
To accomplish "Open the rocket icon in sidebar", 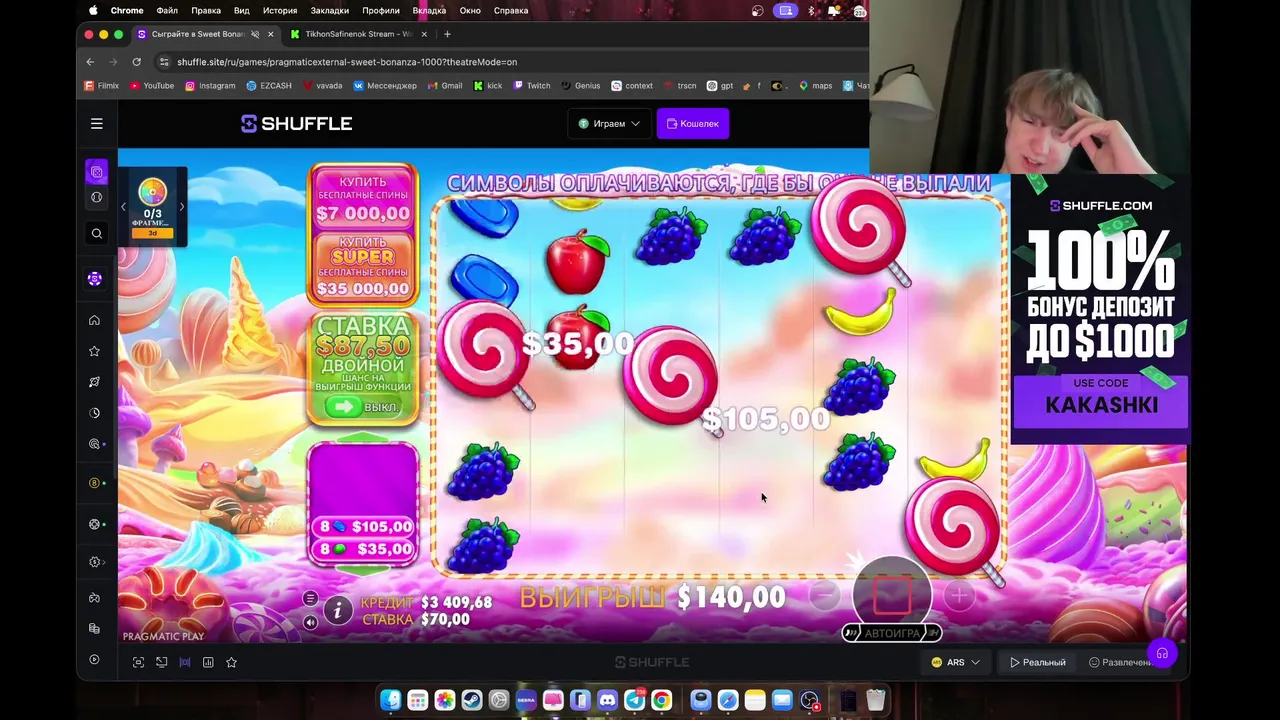I will click(x=94, y=382).
